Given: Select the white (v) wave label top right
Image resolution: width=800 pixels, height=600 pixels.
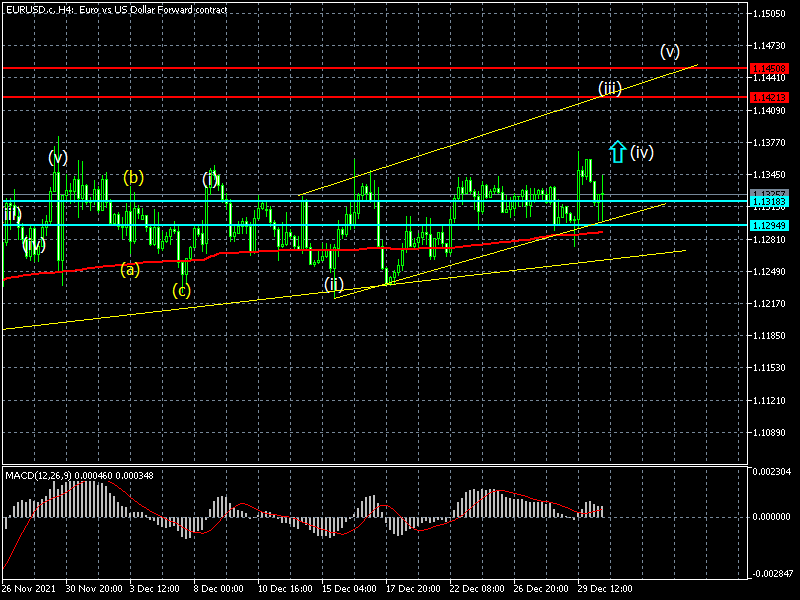Looking at the screenshot, I should (670, 51).
